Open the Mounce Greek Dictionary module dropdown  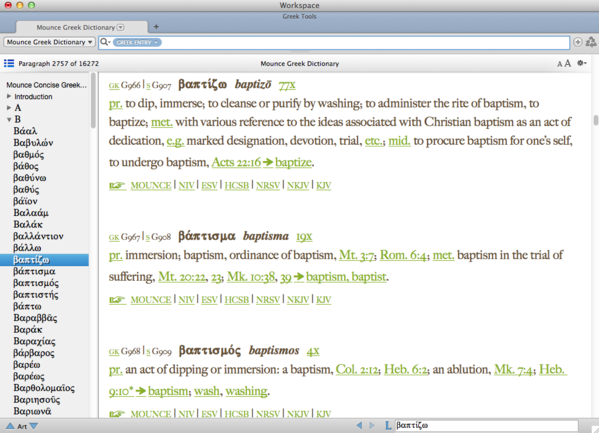(49, 42)
